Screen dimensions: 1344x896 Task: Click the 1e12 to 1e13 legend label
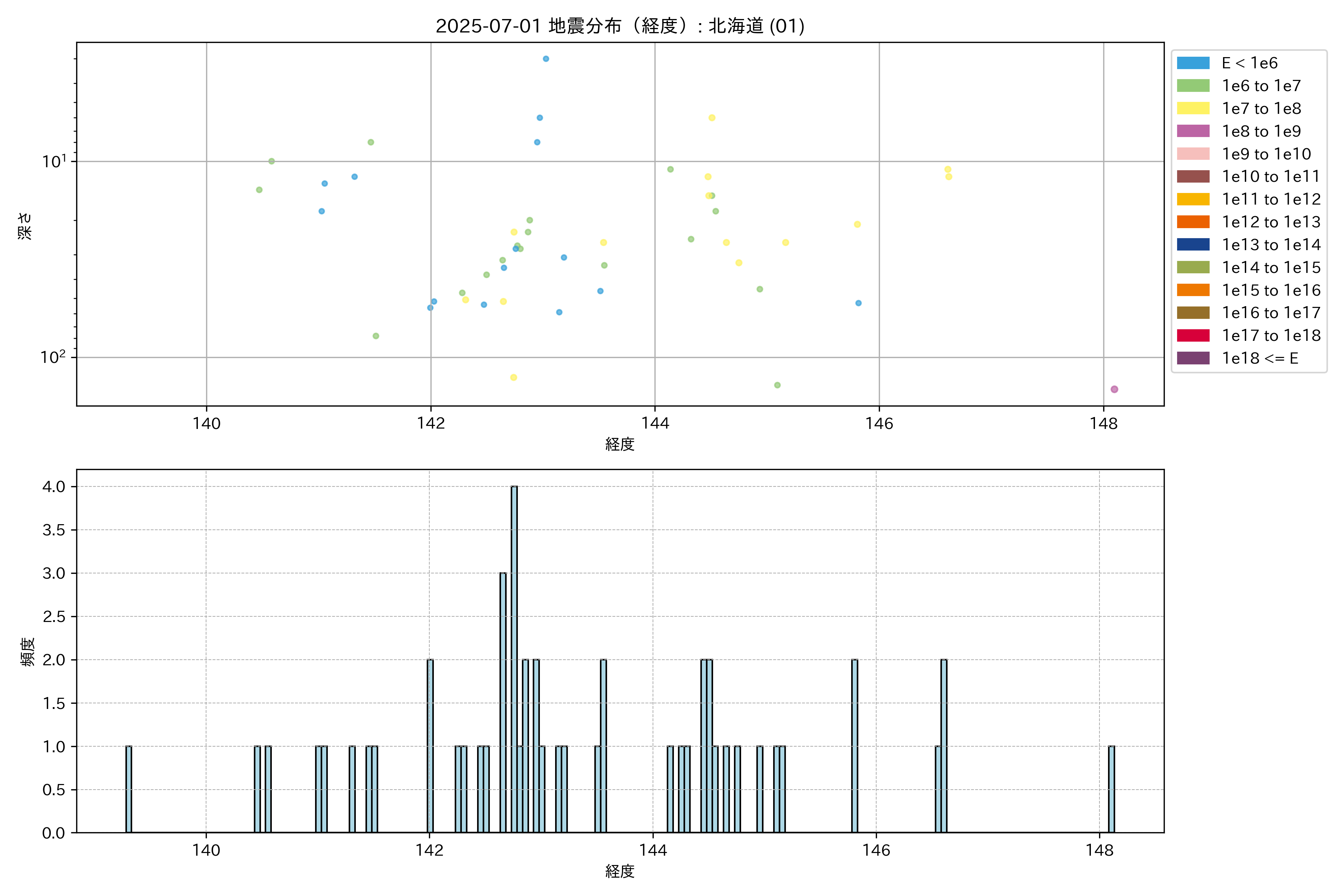point(1271,222)
